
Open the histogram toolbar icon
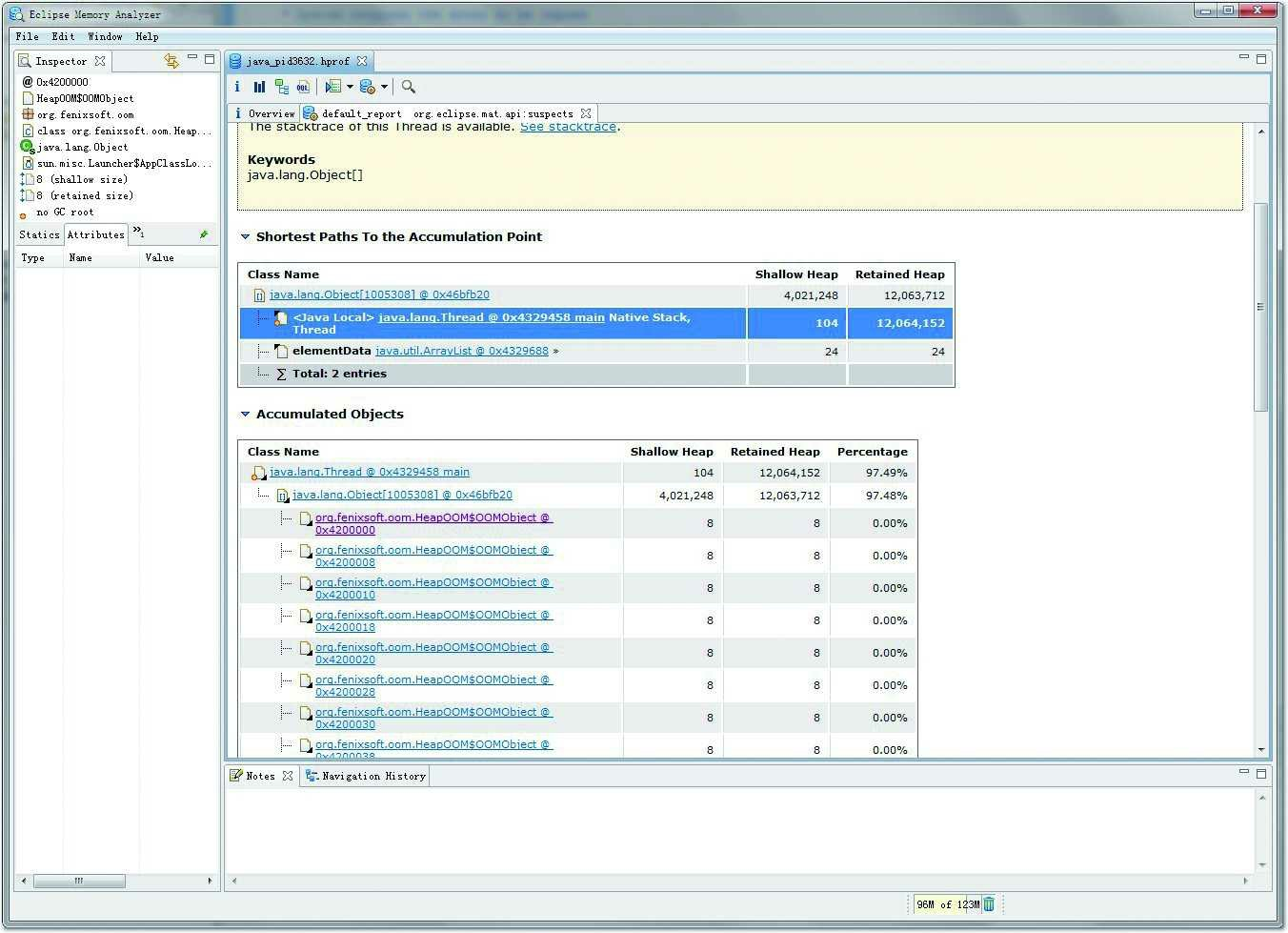259,87
